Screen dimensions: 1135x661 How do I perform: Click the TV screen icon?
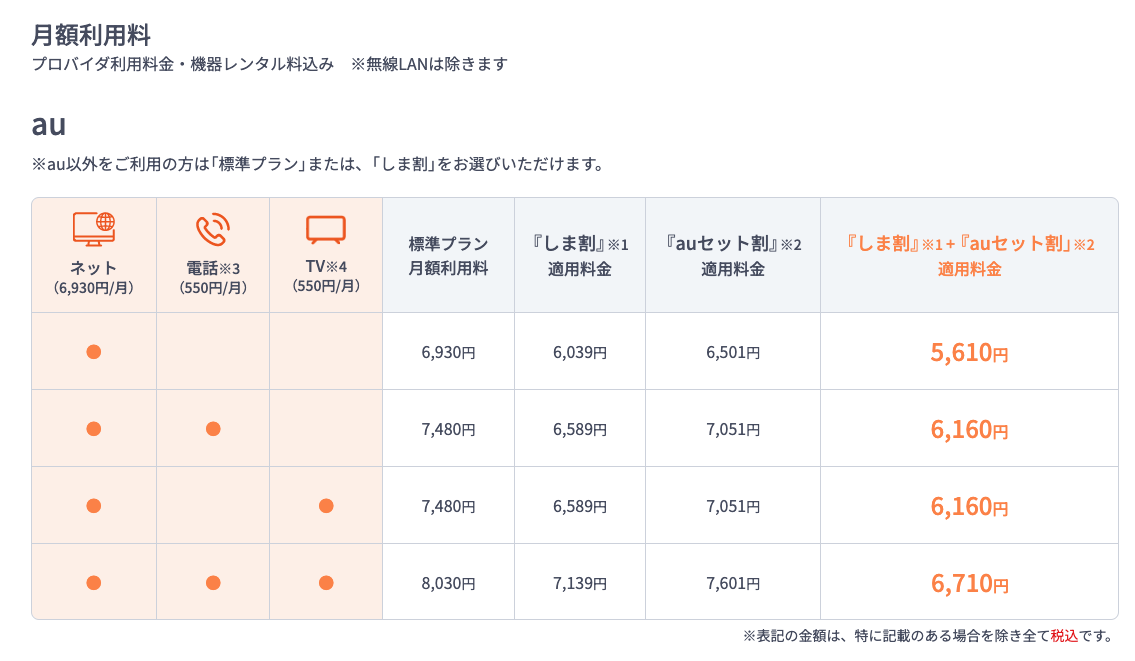[325, 230]
